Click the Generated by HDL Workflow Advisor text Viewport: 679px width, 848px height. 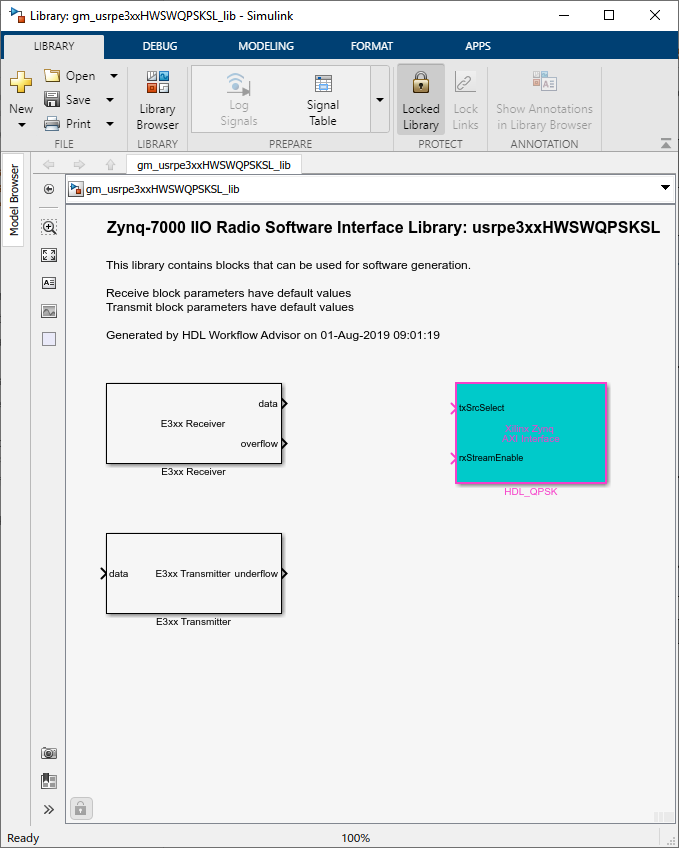point(273,335)
